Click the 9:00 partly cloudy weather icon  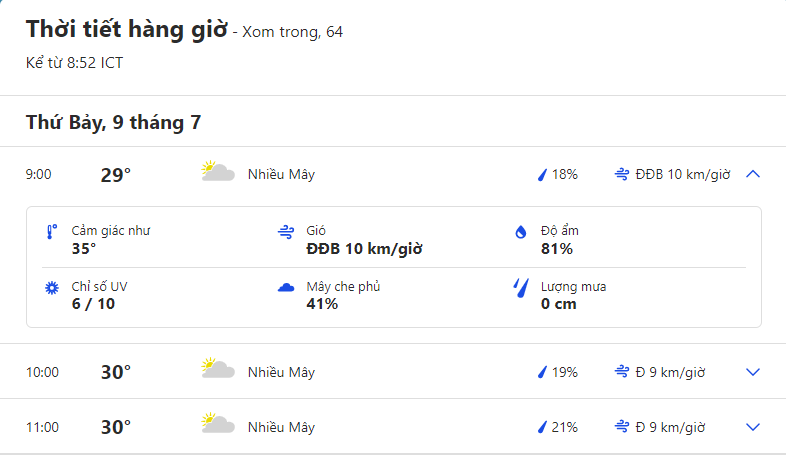coord(217,172)
